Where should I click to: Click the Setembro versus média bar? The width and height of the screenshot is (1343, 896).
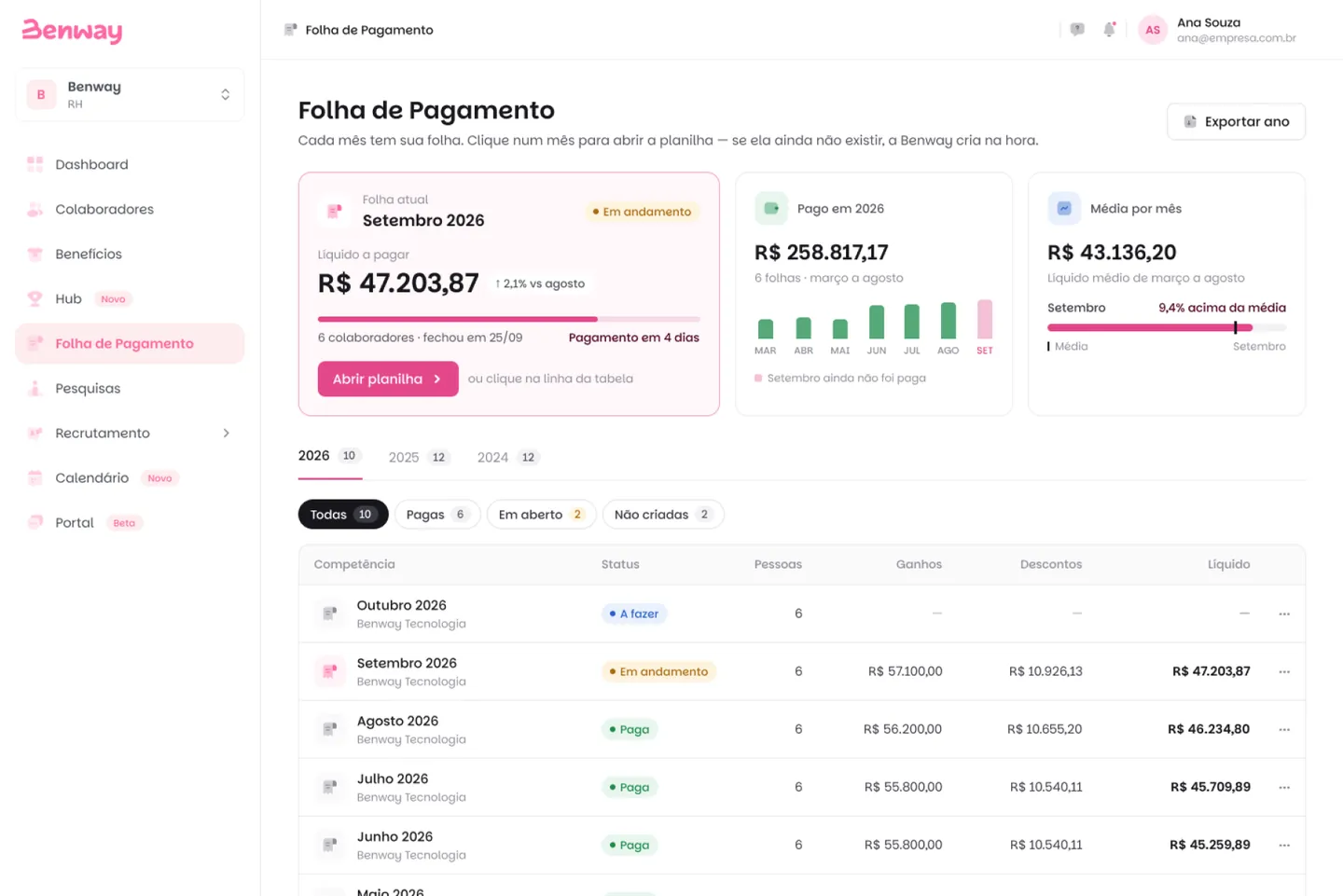pyautogui.click(x=1167, y=327)
